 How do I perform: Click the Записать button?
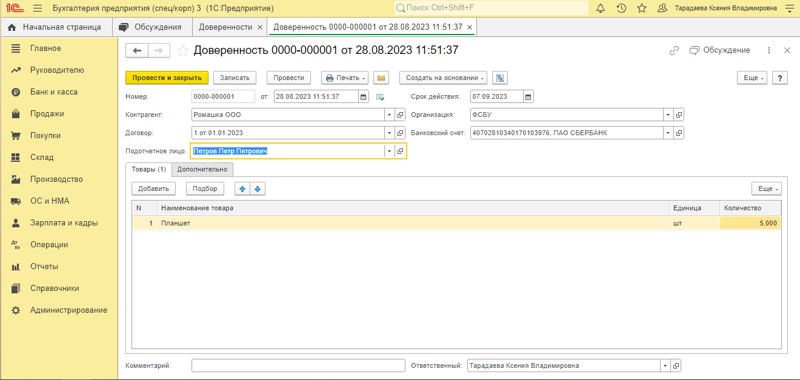tap(235, 78)
